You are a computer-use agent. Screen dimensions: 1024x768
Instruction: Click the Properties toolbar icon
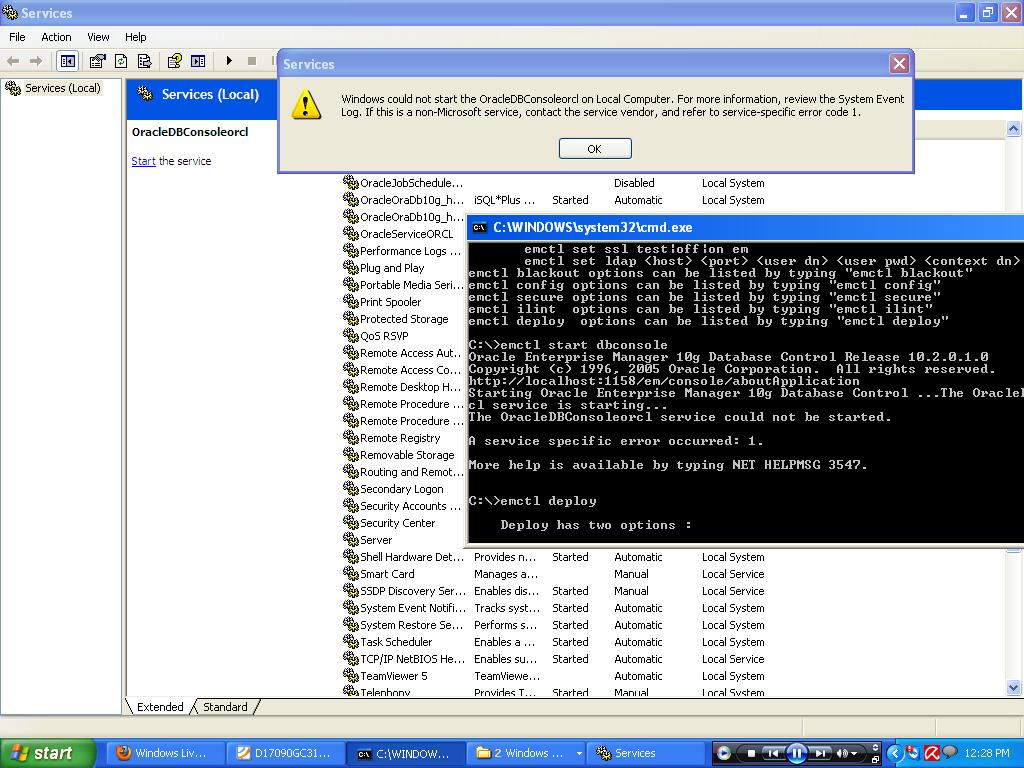97,61
